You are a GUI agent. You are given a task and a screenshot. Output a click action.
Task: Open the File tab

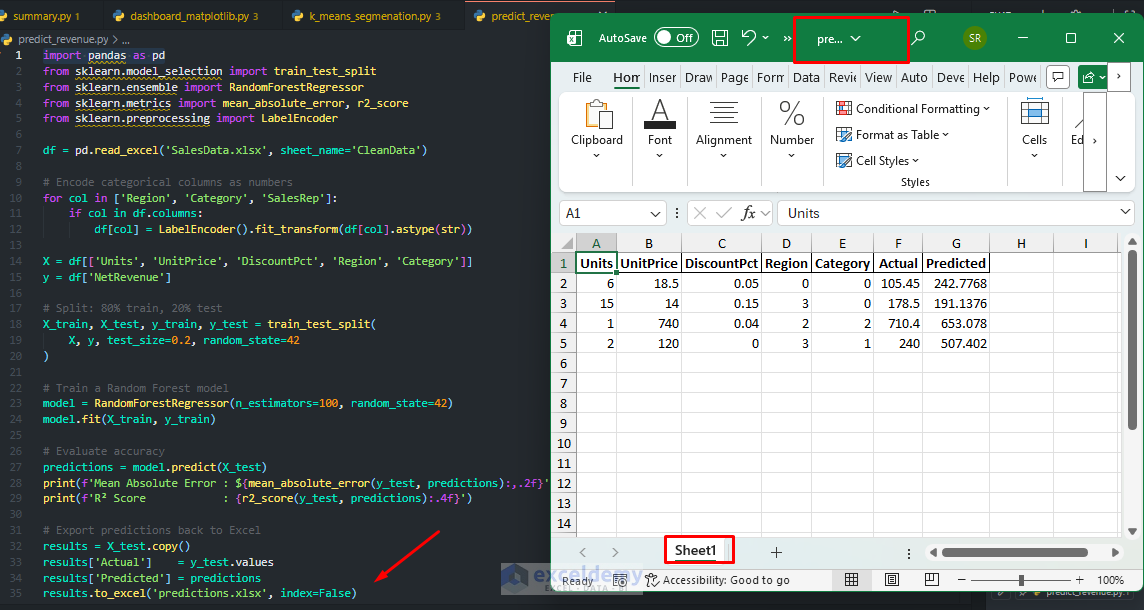click(x=582, y=77)
